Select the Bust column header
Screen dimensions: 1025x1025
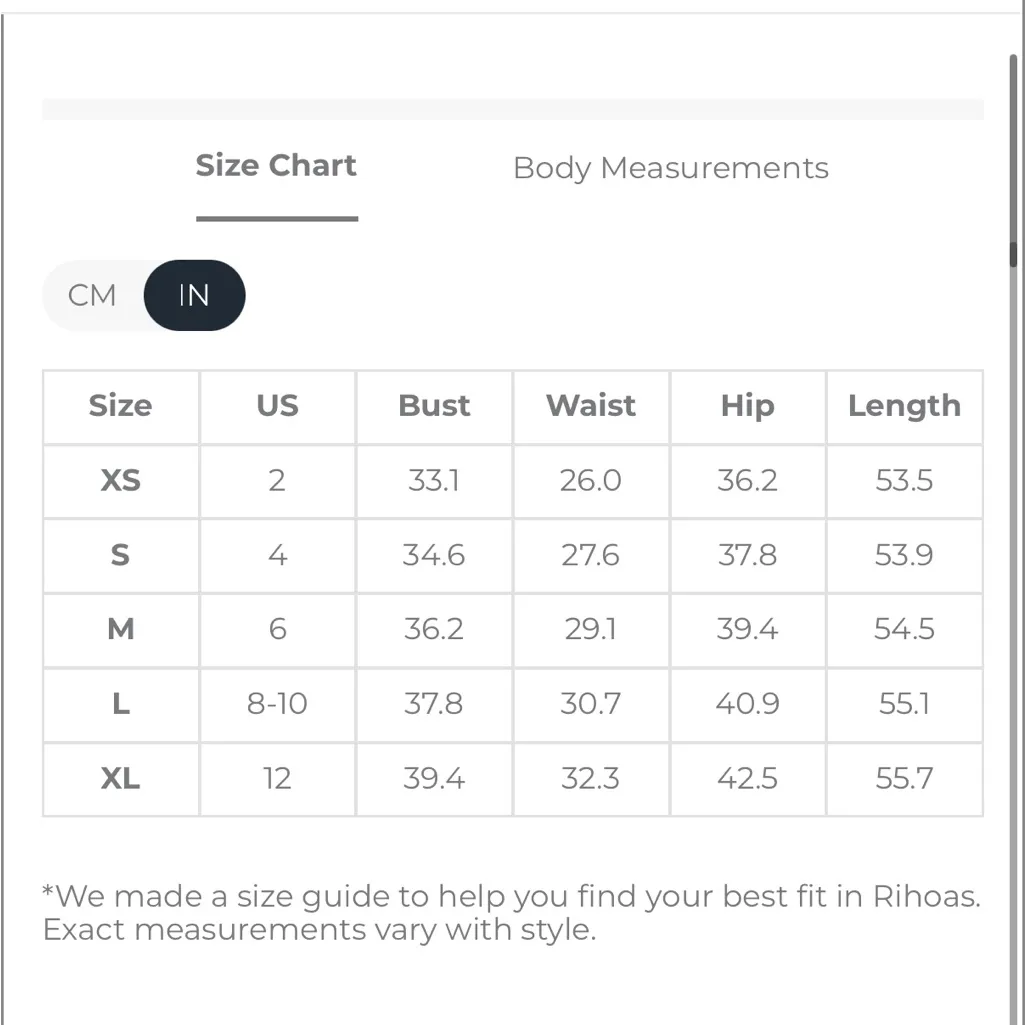pyautogui.click(x=434, y=406)
